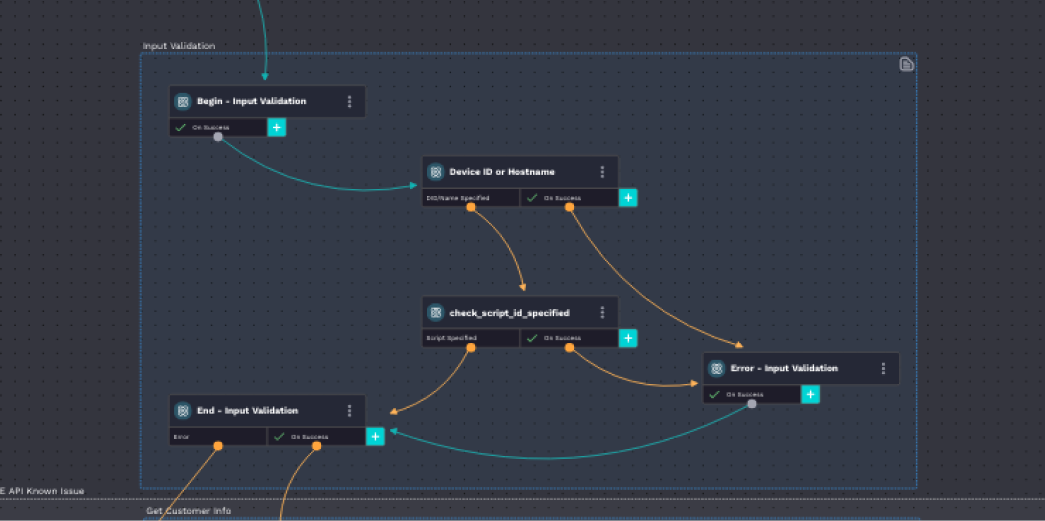Click the Input Validation group title label
1045x521 pixels.
(x=179, y=46)
